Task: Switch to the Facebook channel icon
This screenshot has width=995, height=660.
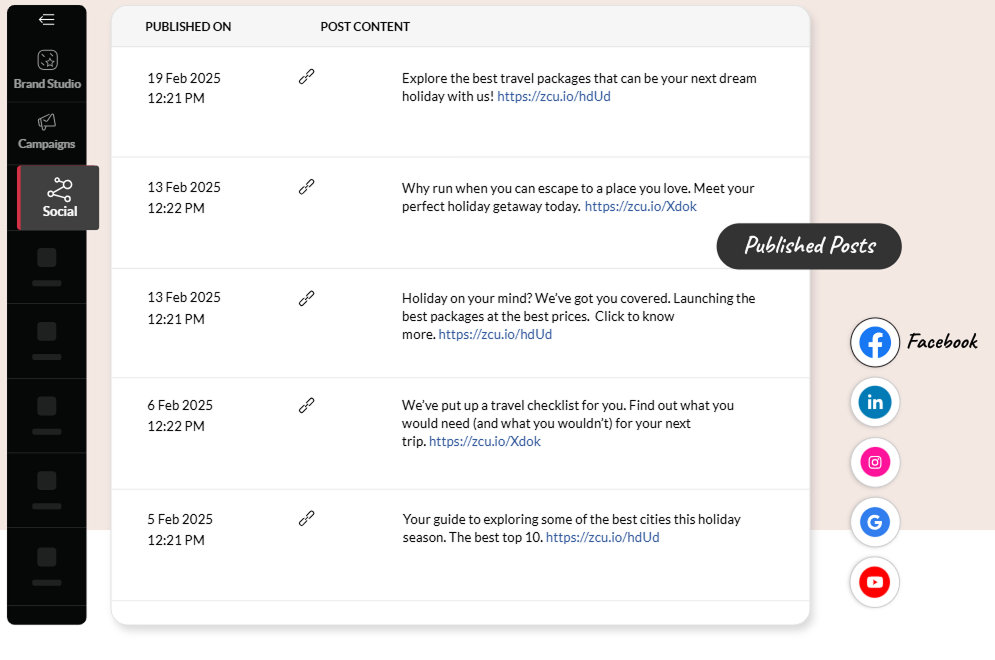Action: (x=875, y=343)
